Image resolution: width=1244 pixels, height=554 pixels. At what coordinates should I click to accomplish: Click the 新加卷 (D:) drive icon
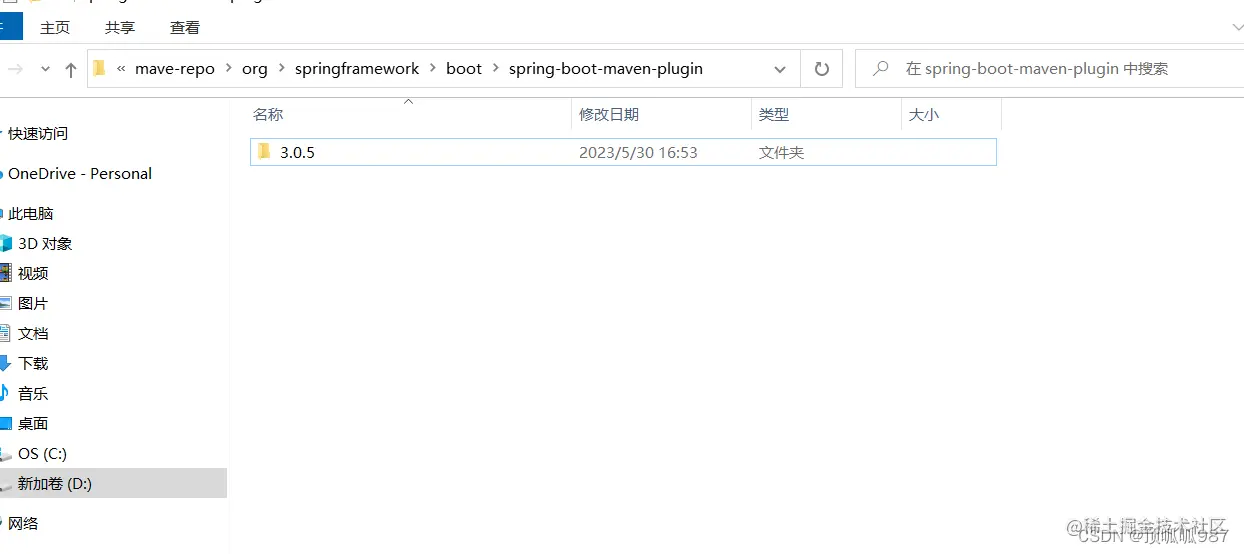coord(6,484)
